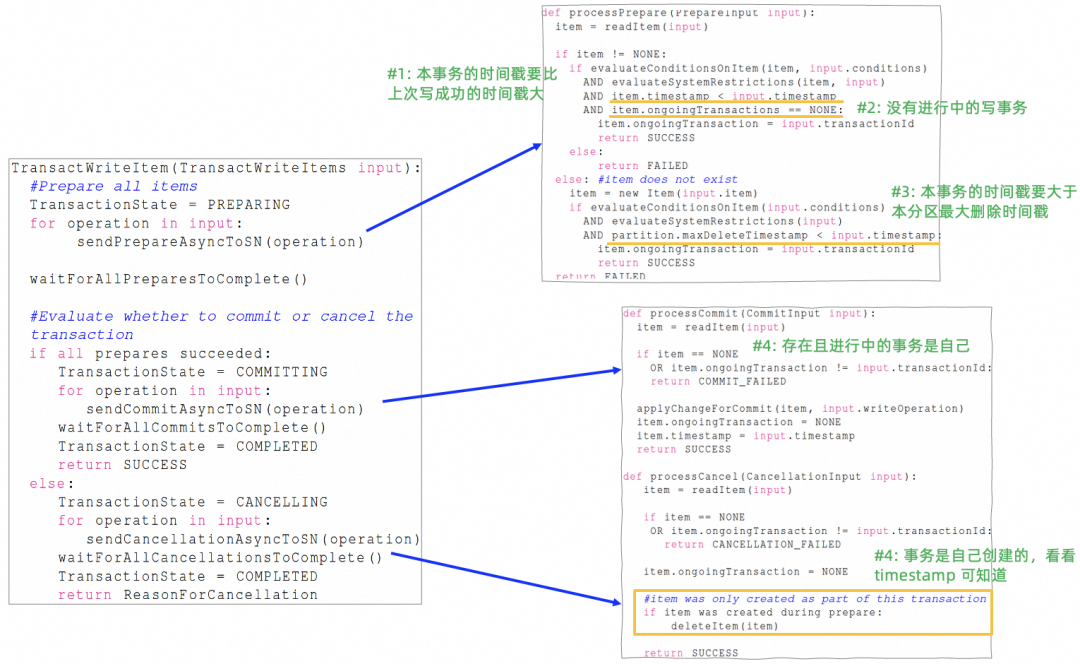
Task: Select '#item was only created as part' comment
Action: click(x=816, y=599)
